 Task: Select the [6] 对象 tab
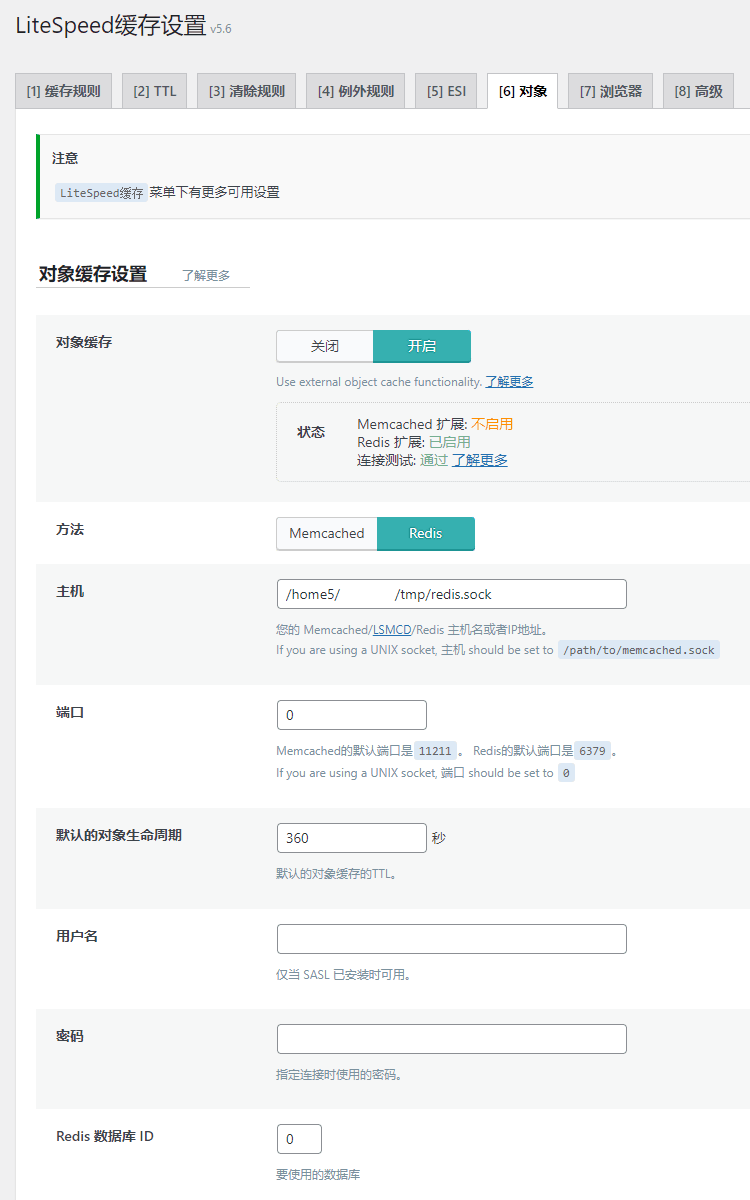521,90
